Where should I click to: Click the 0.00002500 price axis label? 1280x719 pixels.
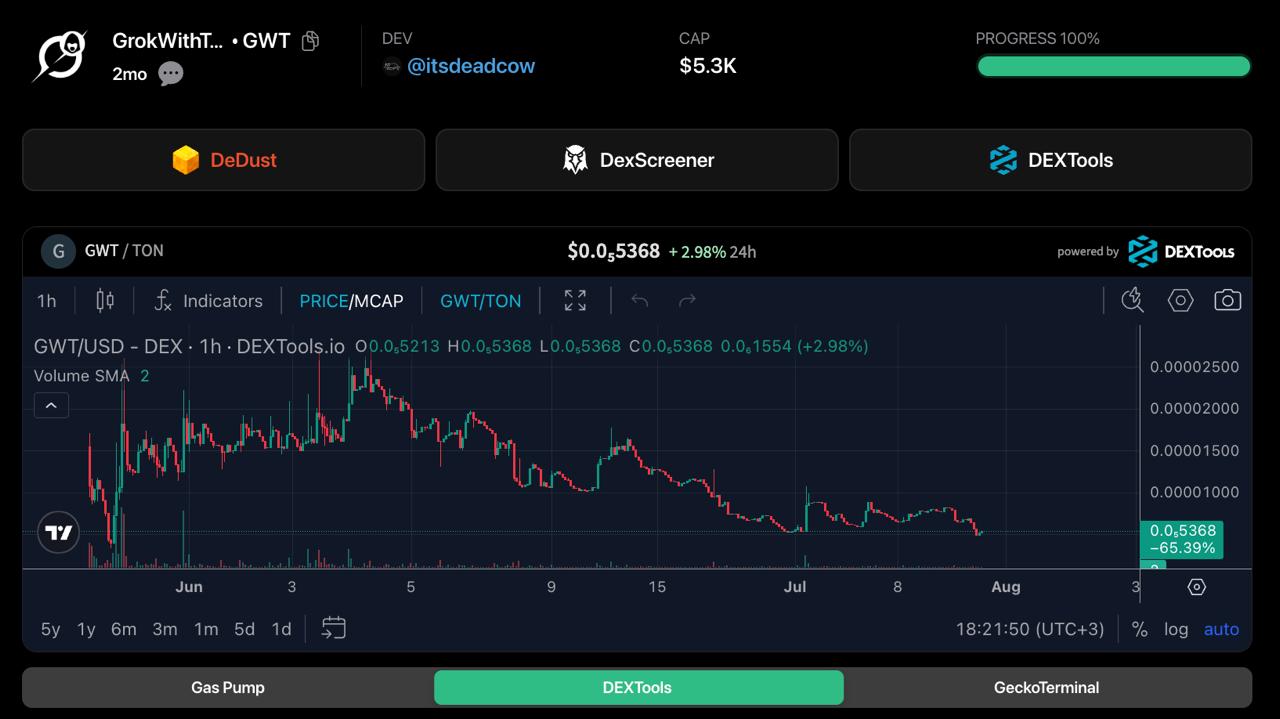point(1194,367)
